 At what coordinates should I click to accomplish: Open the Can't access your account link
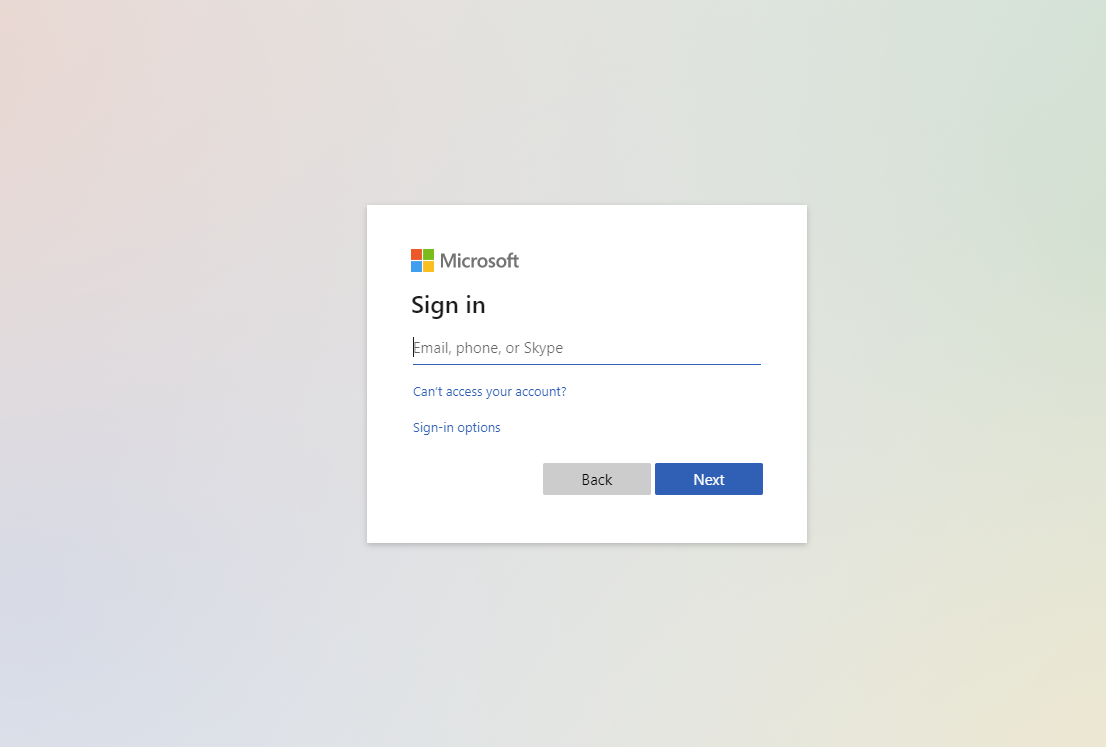490,391
